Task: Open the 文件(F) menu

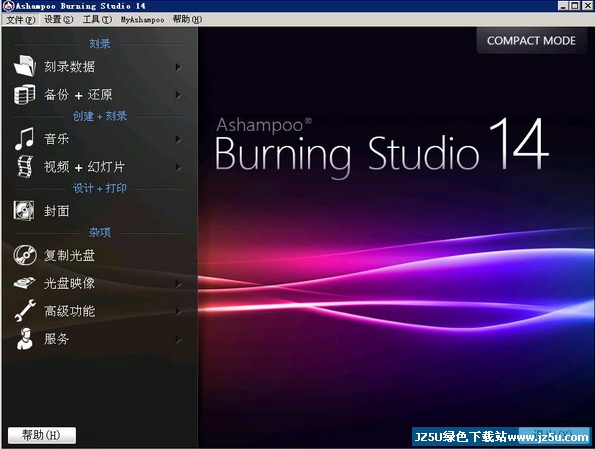Action: (x=20, y=19)
